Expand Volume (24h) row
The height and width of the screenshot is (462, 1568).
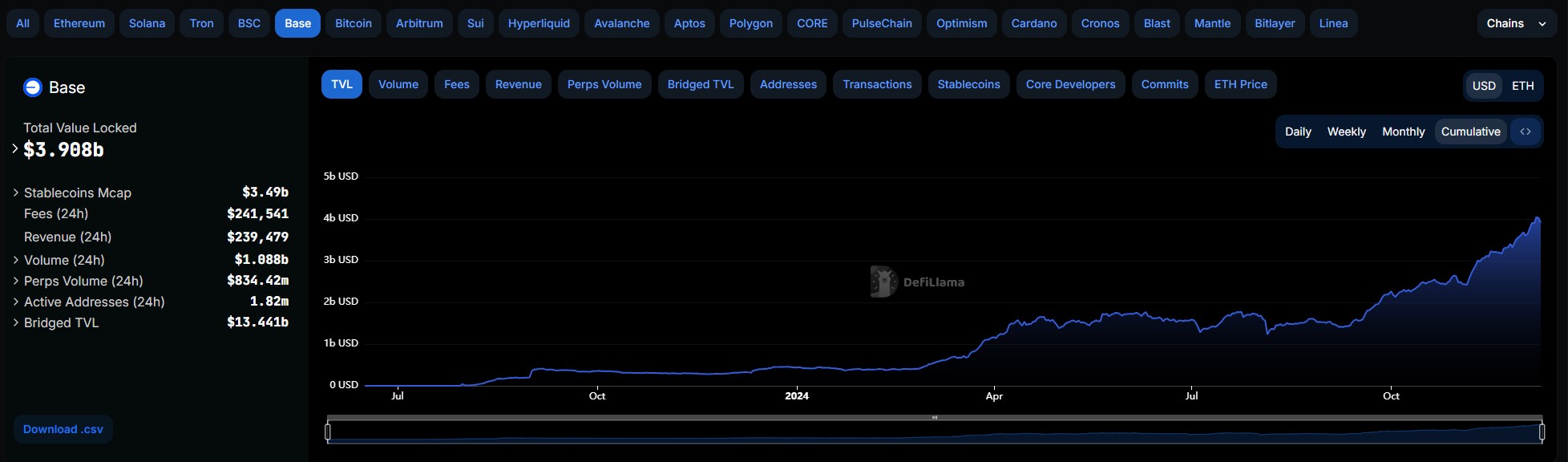(16, 260)
